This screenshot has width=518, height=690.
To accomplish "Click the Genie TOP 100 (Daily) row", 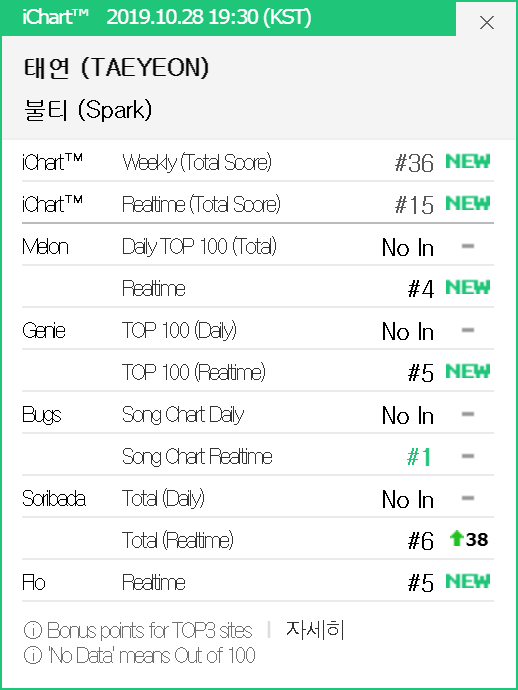I will click(258, 330).
